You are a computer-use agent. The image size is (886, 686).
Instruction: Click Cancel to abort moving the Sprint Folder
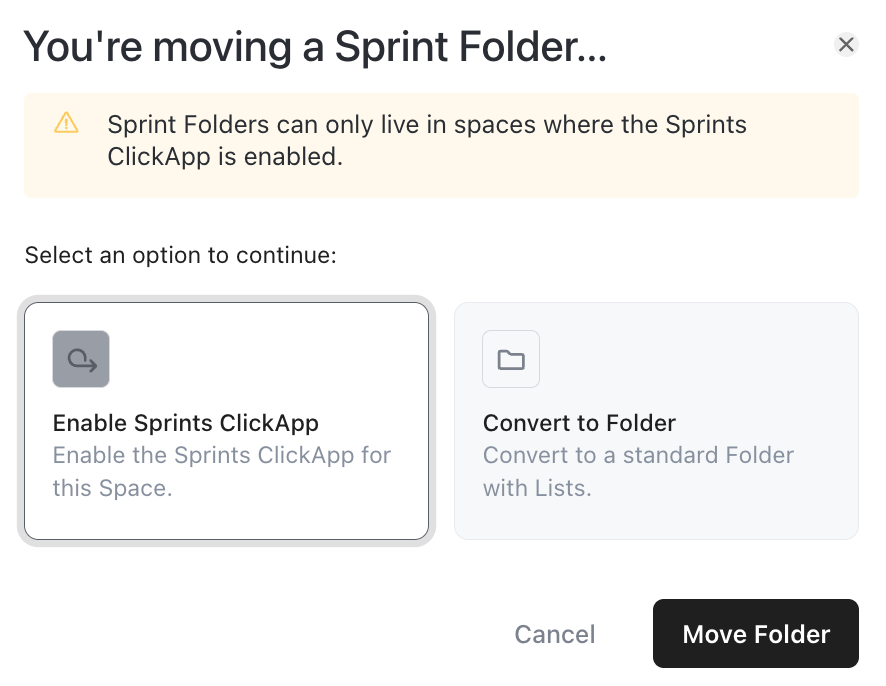coord(554,633)
